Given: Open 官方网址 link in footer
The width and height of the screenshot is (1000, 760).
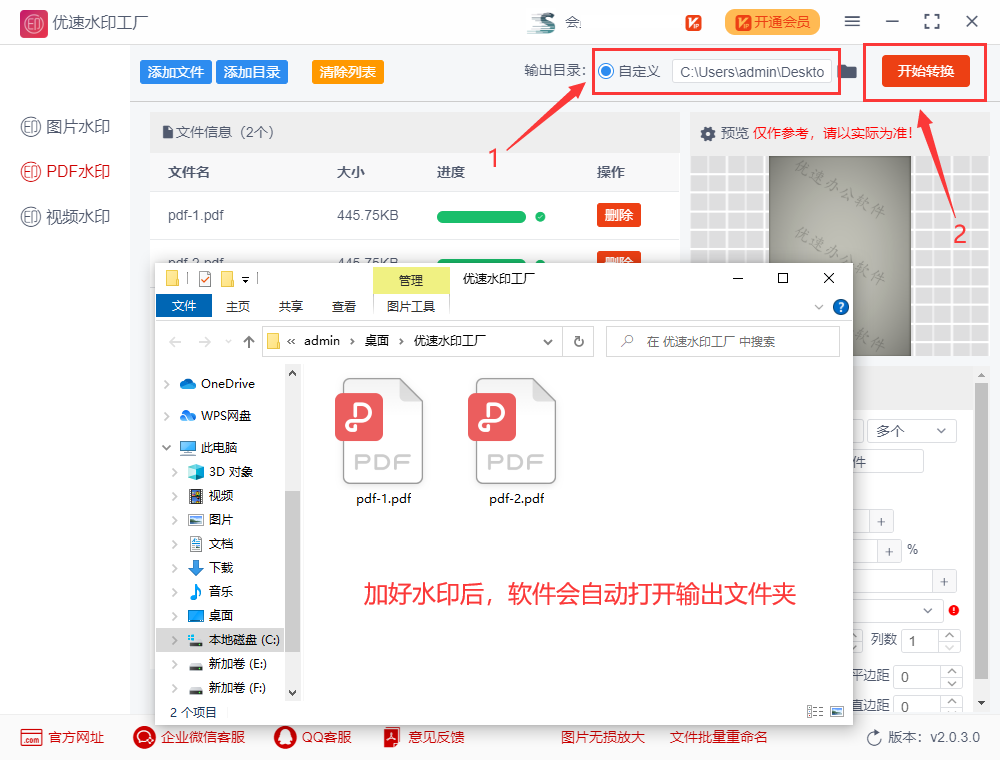Looking at the screenshot, I should click(x=62, y=738).
